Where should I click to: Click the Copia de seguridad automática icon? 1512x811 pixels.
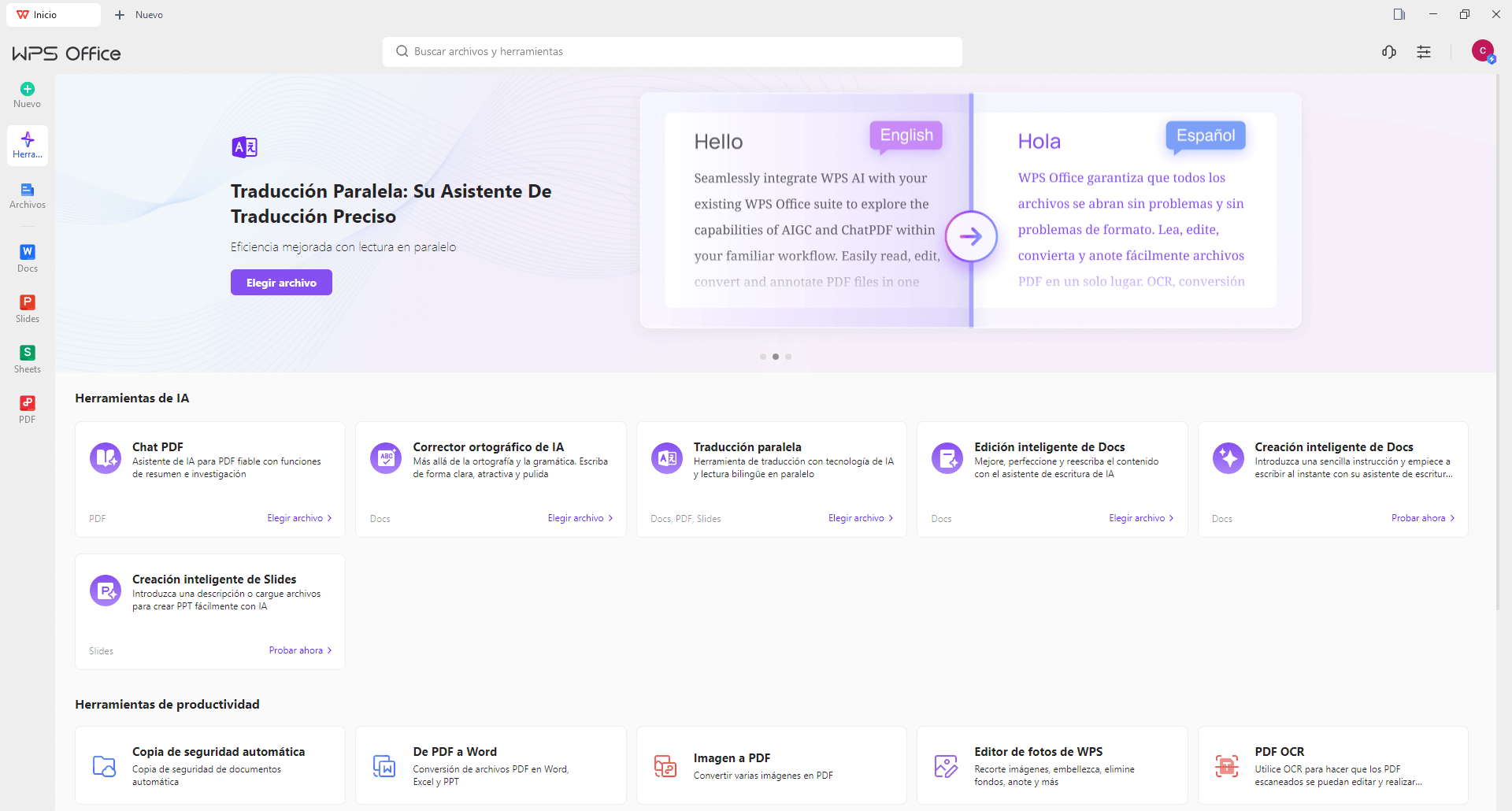(105, 766)
